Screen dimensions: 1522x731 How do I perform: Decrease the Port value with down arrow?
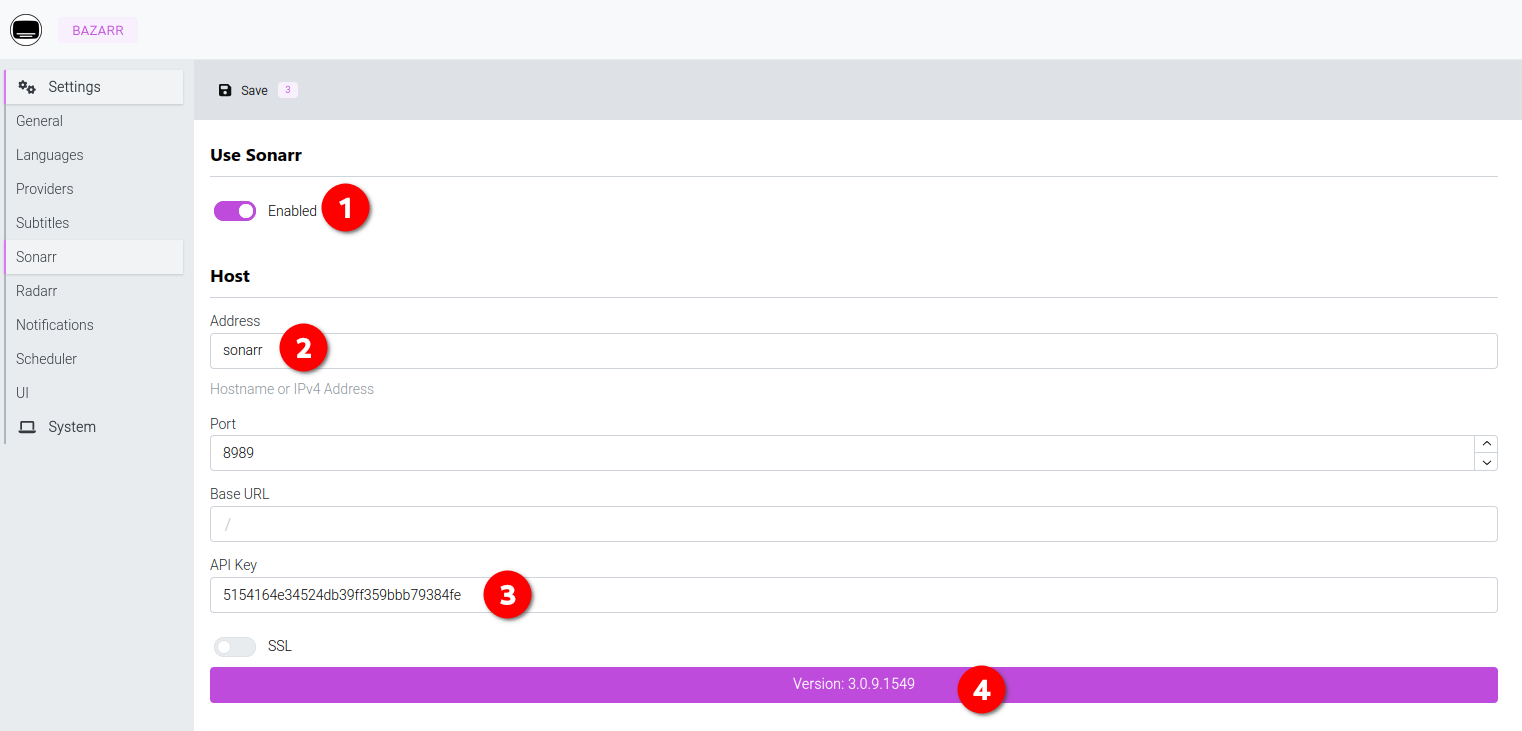coord(1486,461)
